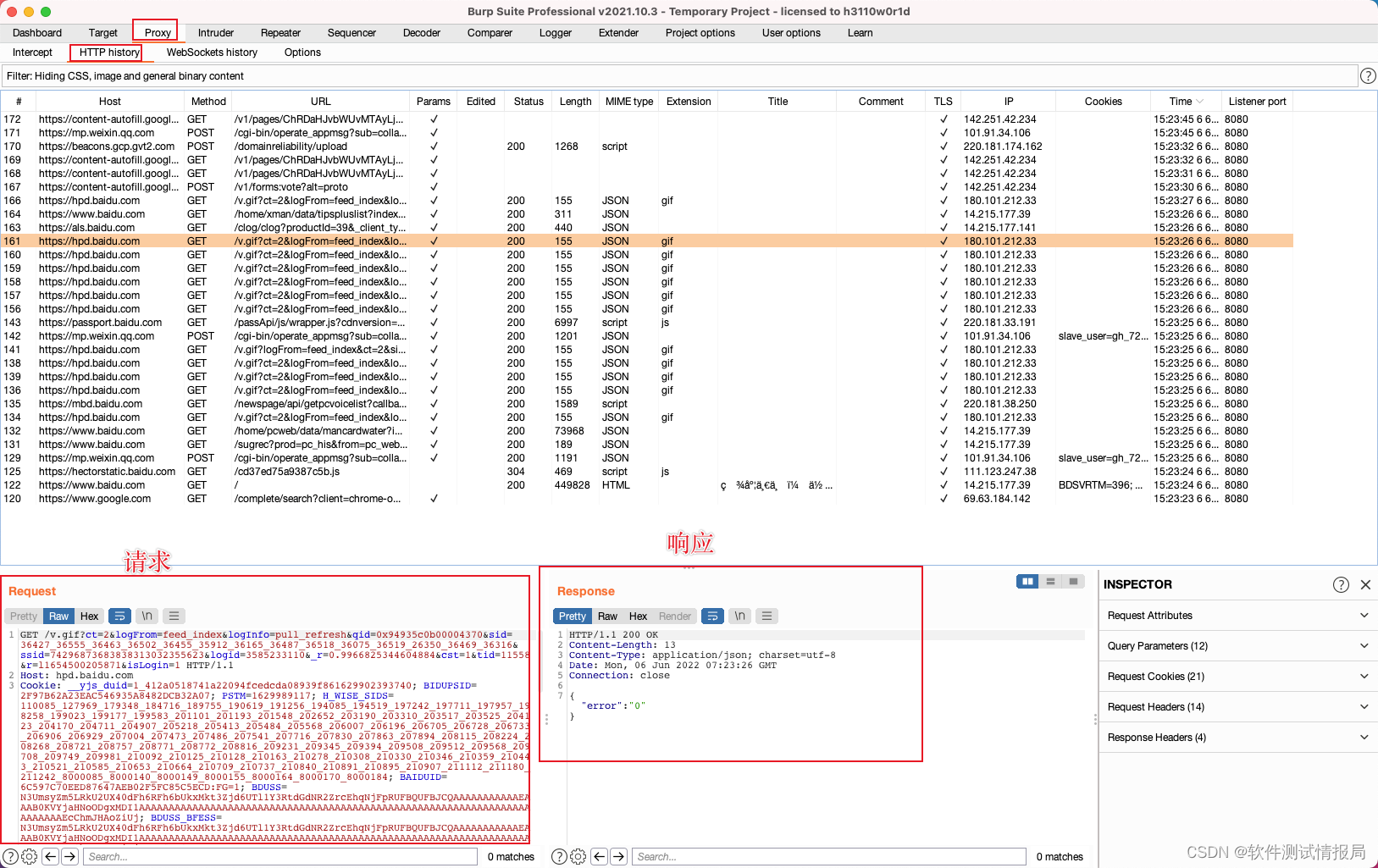Open the Project options tab
1378x868 pixels.
tap(700, 33)
